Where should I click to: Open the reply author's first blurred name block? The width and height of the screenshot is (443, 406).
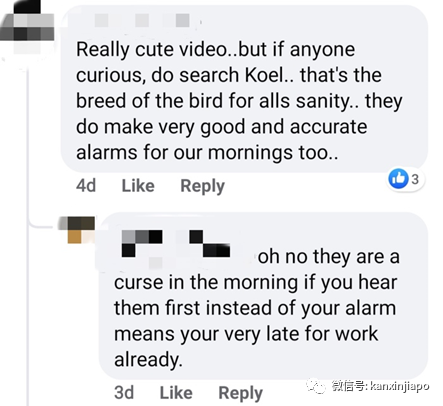click(142, 243)
